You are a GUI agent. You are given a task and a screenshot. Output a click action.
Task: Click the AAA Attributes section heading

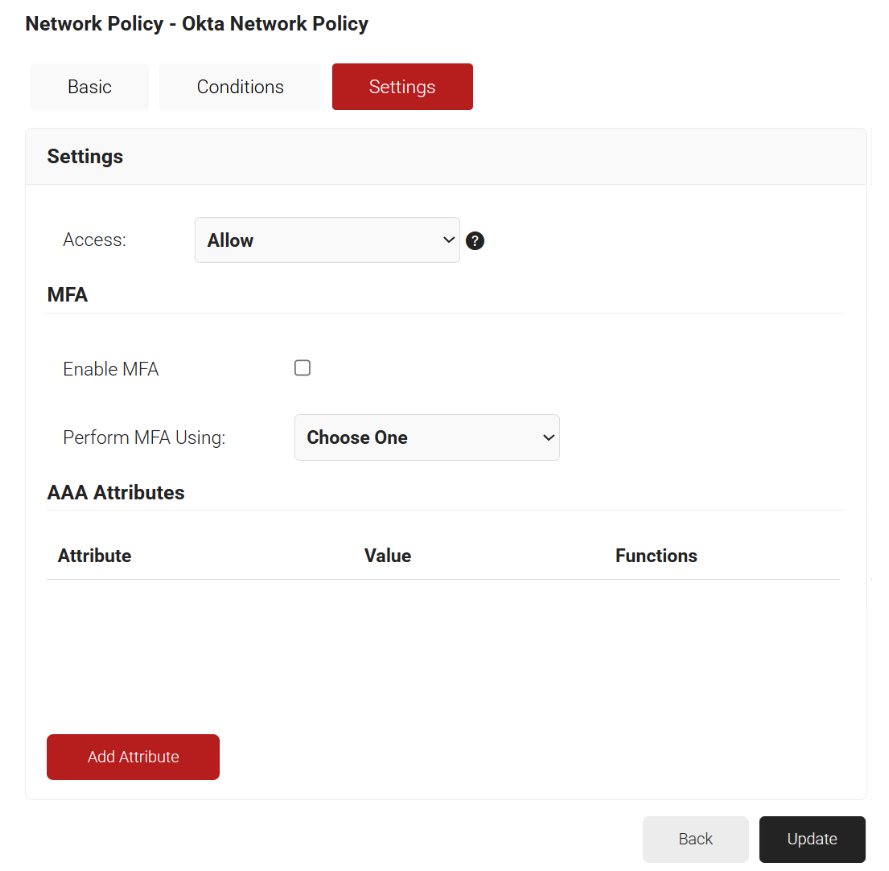coord(116,492)
